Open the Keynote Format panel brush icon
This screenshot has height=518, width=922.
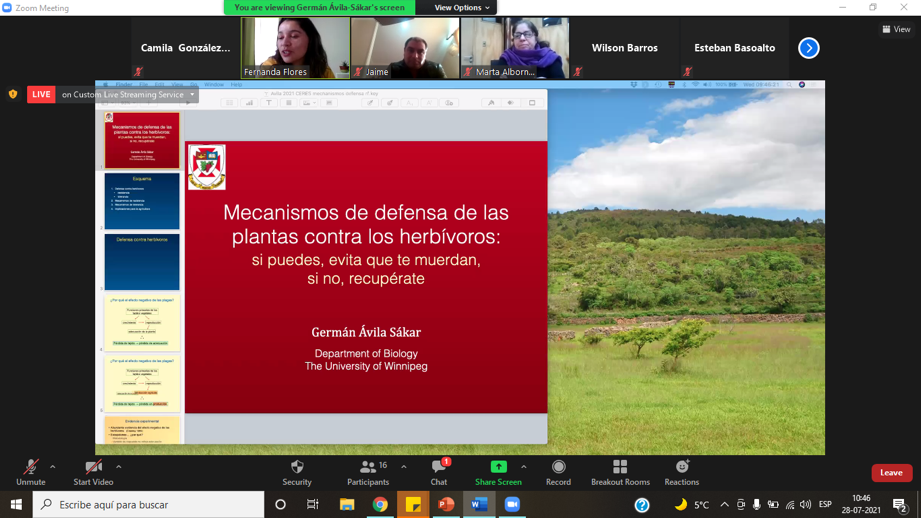point(491,102)
